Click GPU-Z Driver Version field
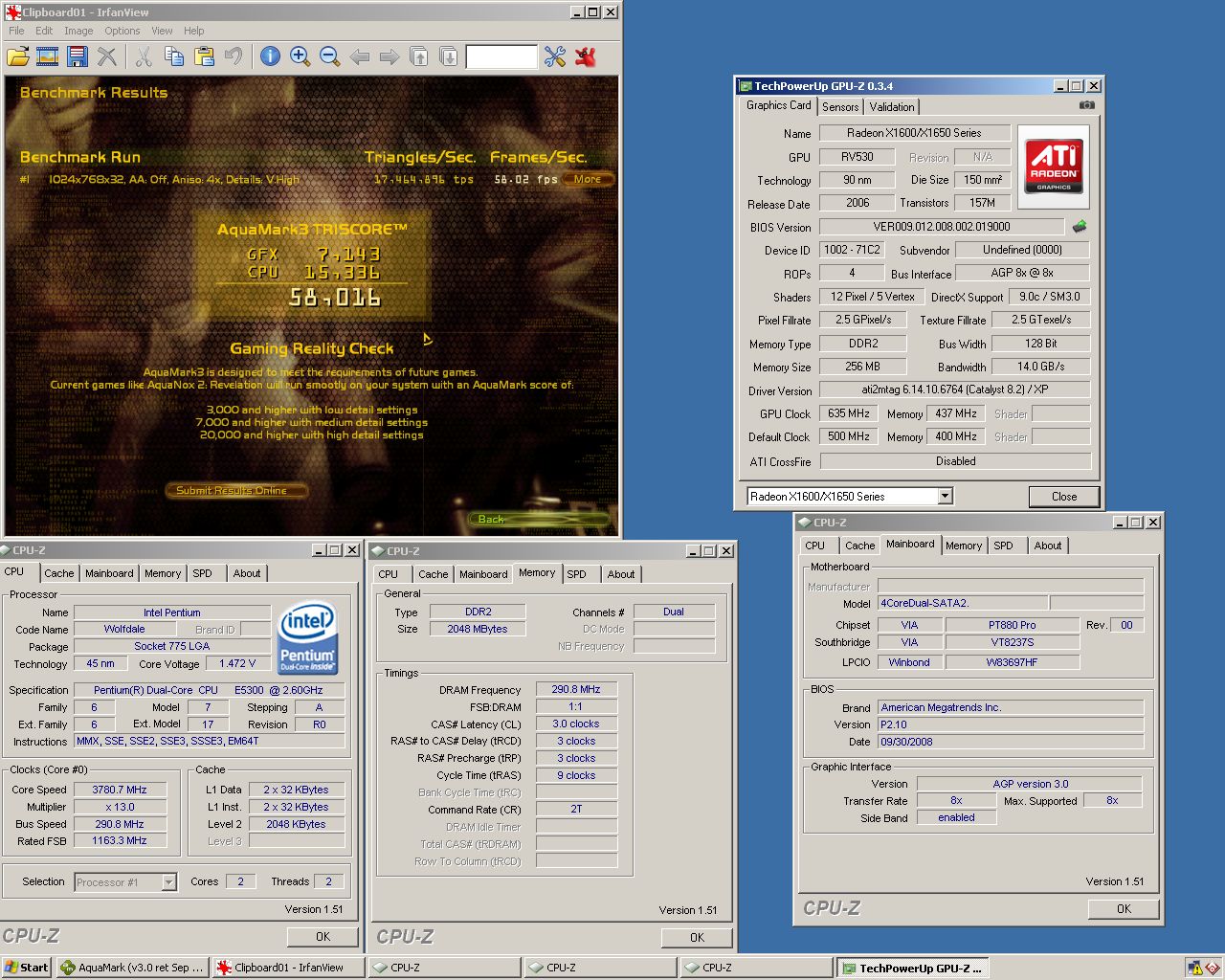Viewport: 1225px width, 980px height. [x=954, y=390]
